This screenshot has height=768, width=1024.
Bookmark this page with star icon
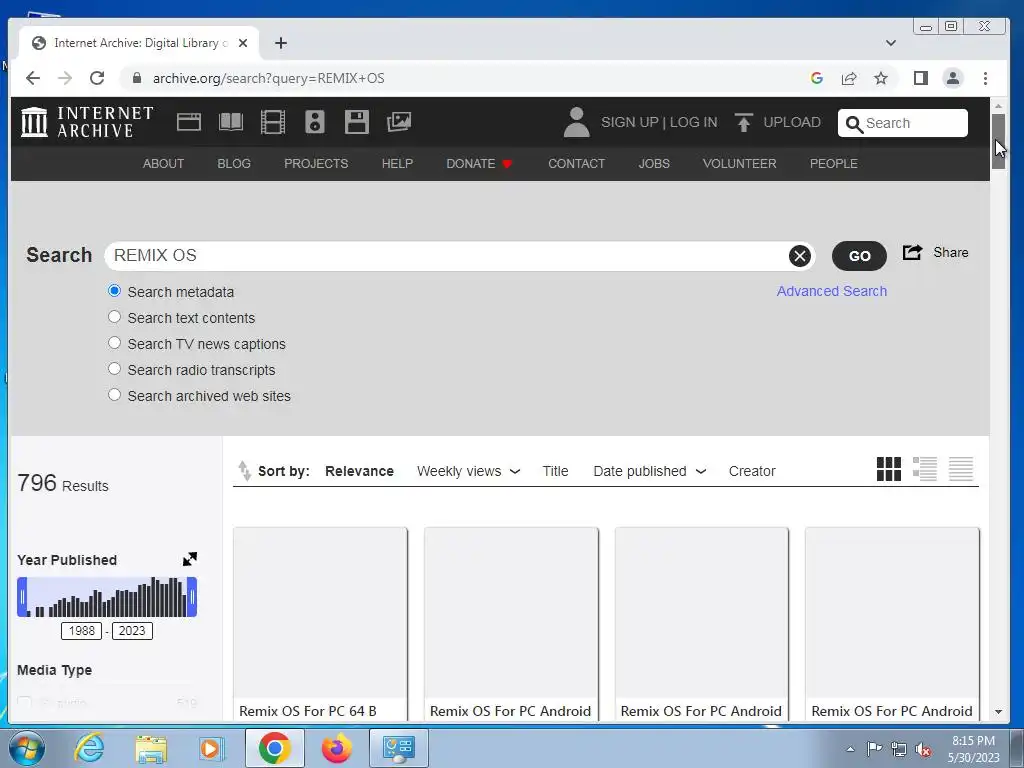coord(881,78)
